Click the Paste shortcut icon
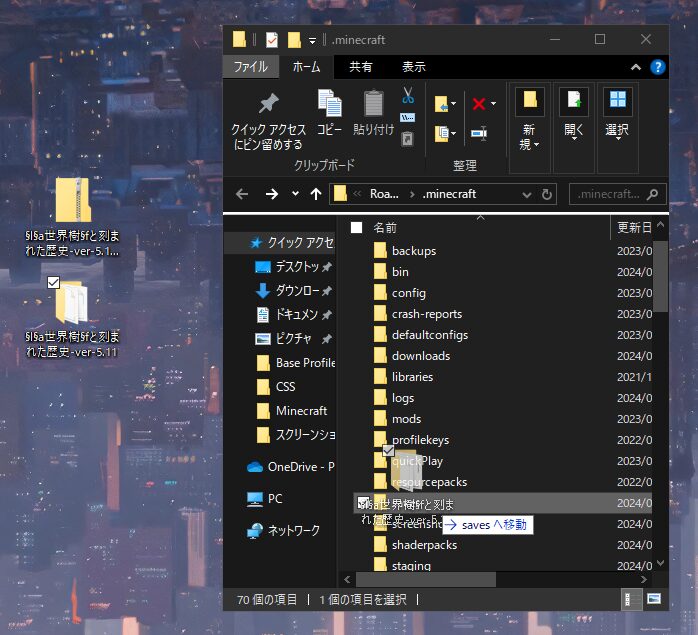This screenshot has height=635, width=698. 407,138
